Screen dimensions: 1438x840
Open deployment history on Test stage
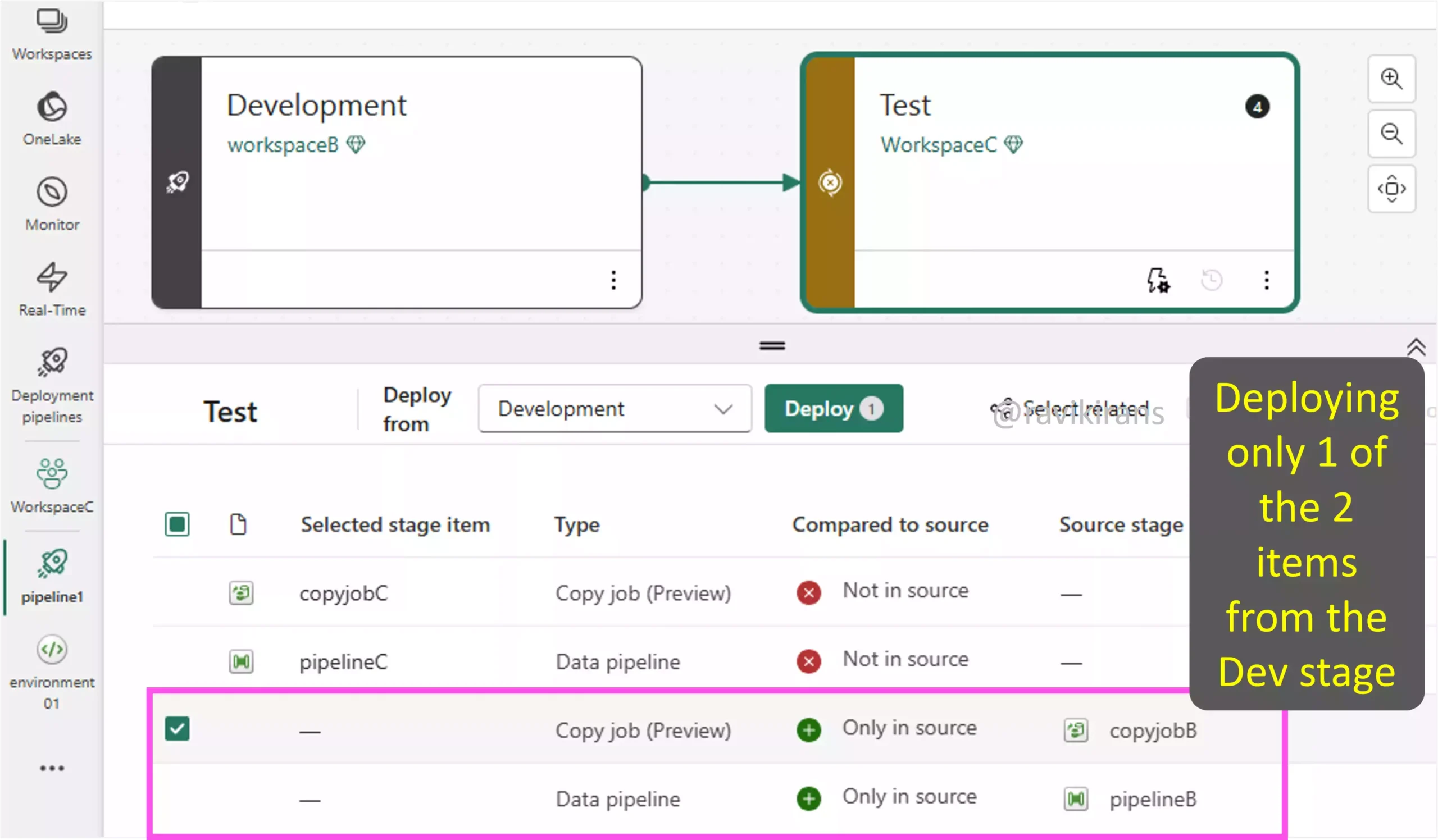tap(1212, 280)
